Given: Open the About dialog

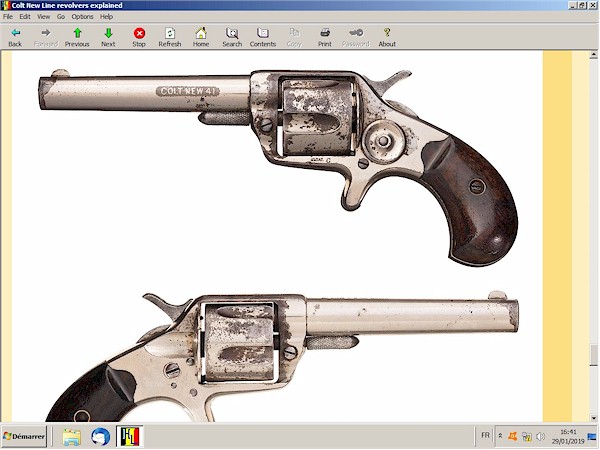Looking at the screenshot, I should tap(387, 37).
